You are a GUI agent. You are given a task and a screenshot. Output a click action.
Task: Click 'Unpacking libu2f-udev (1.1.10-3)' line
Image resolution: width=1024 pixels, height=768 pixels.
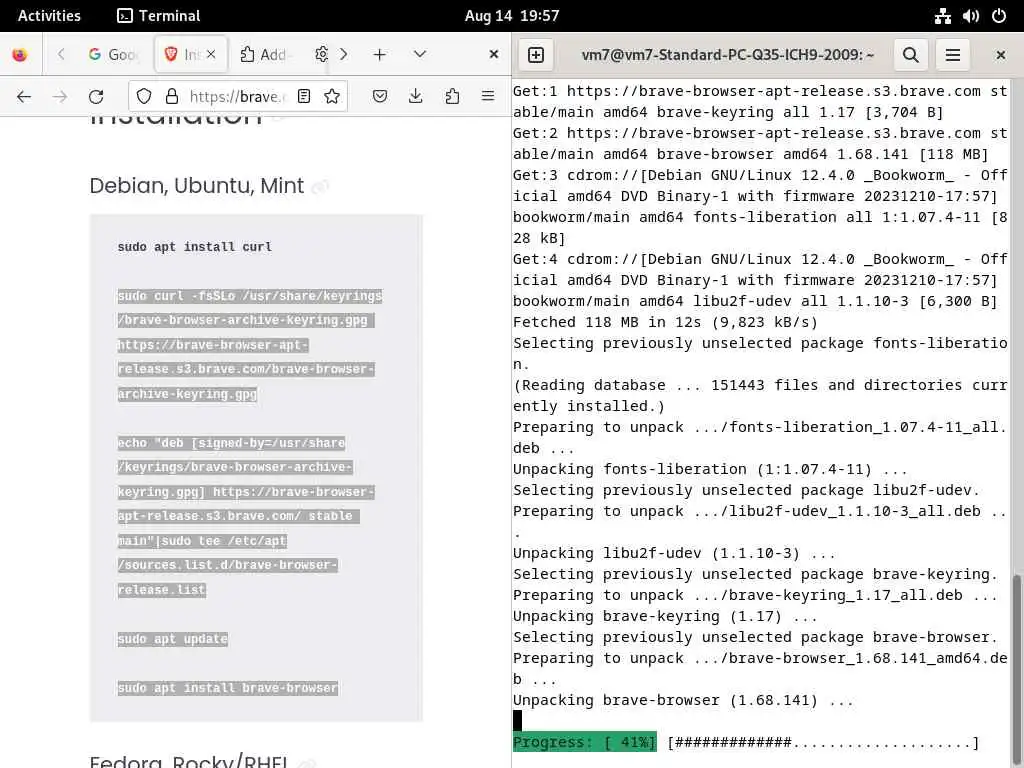(x=674, y=553)
